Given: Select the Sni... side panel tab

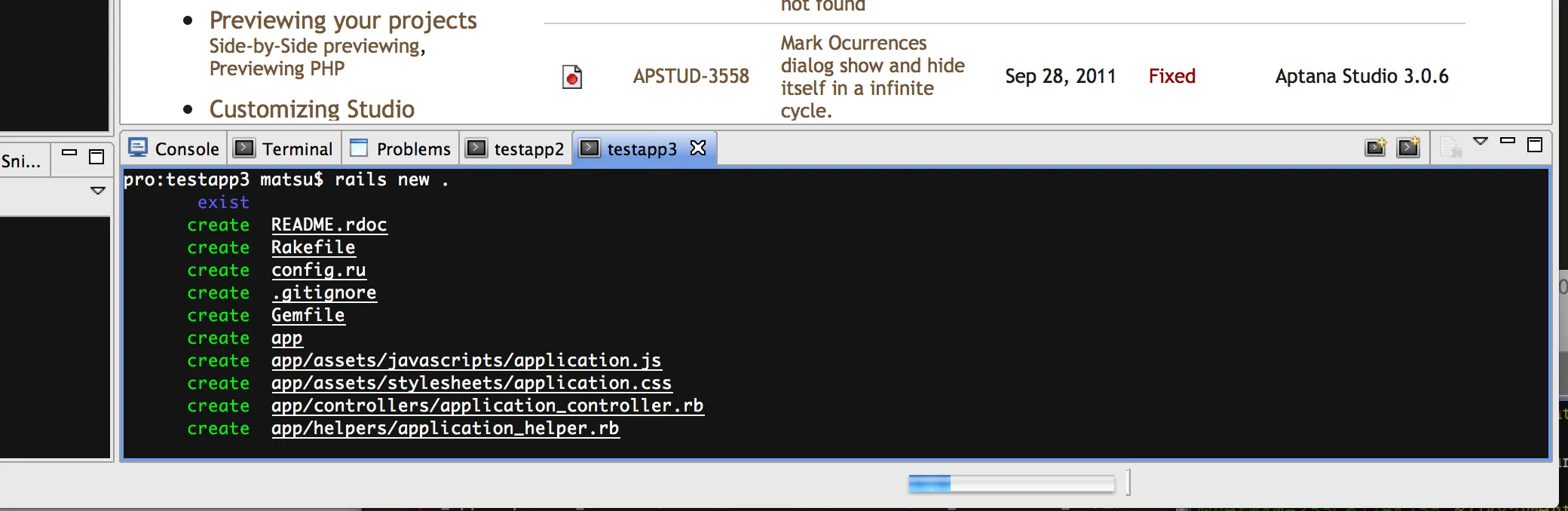Looking at the screenshot, I should coord(22,161).
